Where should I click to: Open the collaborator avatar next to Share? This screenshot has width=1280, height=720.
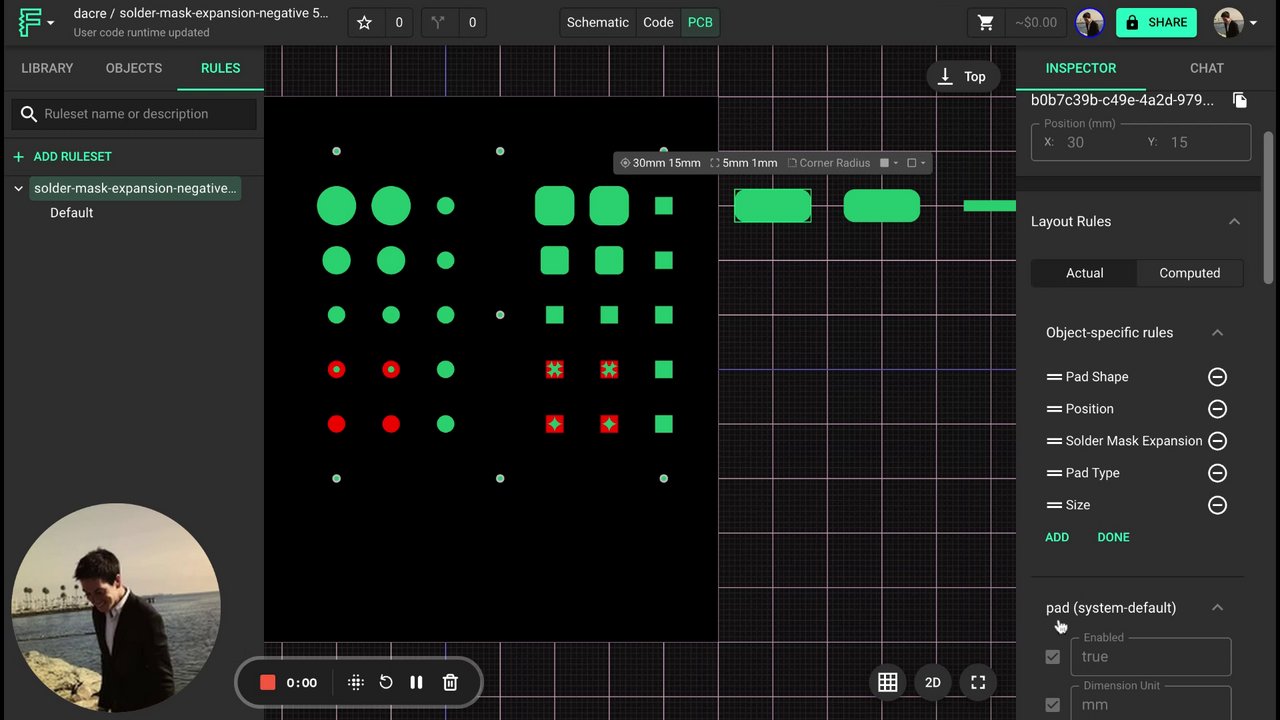[1090, 22]
